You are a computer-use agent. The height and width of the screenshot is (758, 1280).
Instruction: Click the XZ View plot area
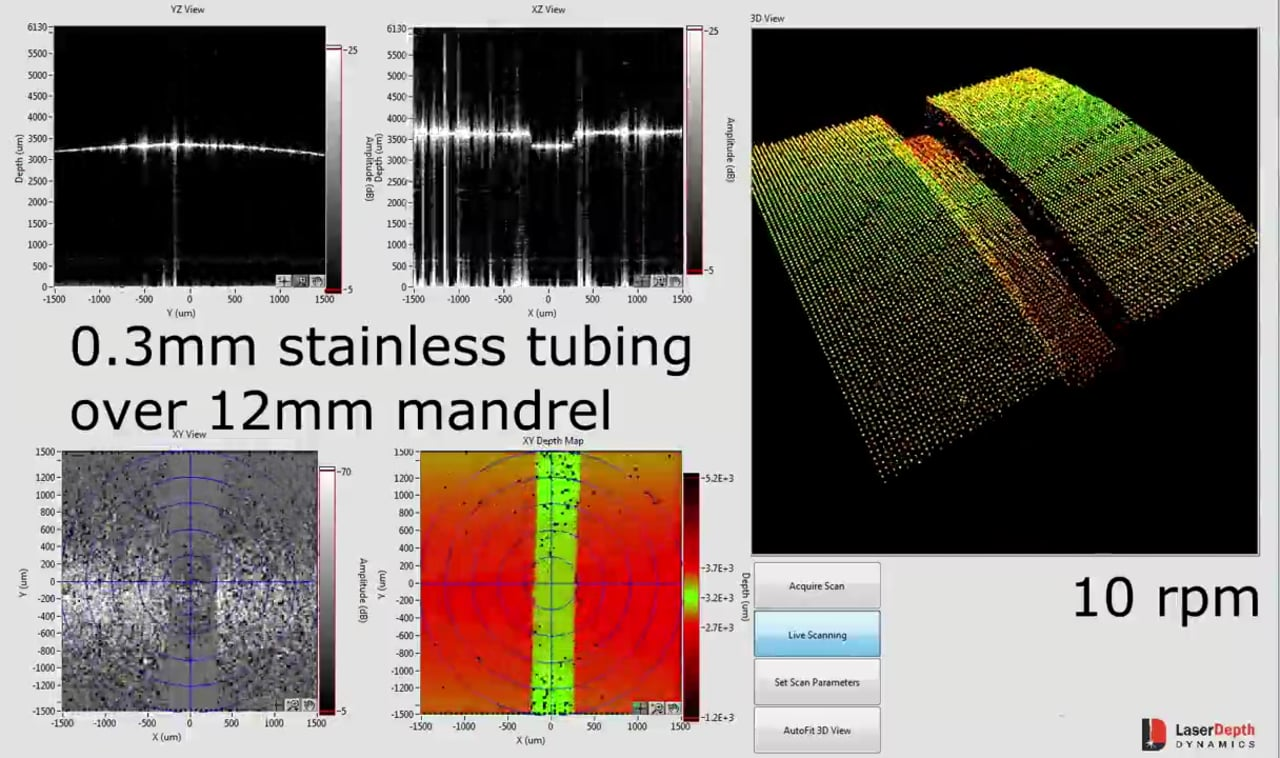pyautogui.click(x=547, y=156)
